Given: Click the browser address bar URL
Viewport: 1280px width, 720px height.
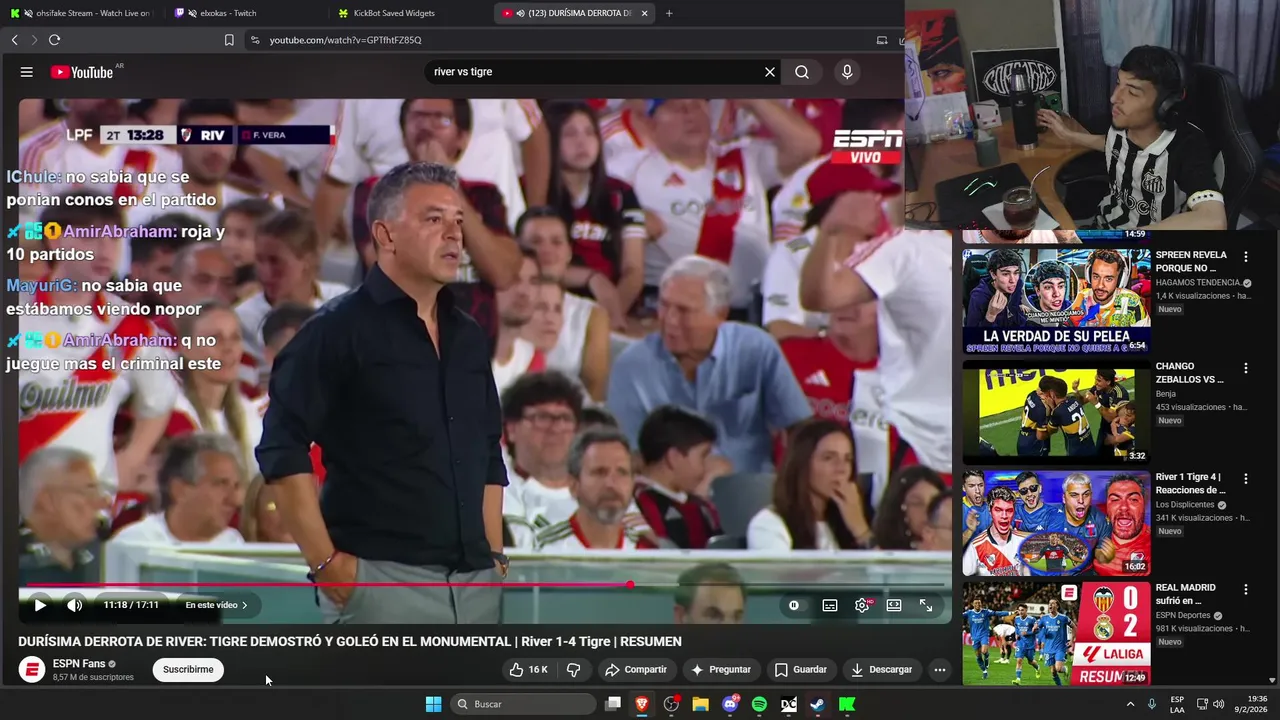Looking at the screenshot, I should [345, 40].
